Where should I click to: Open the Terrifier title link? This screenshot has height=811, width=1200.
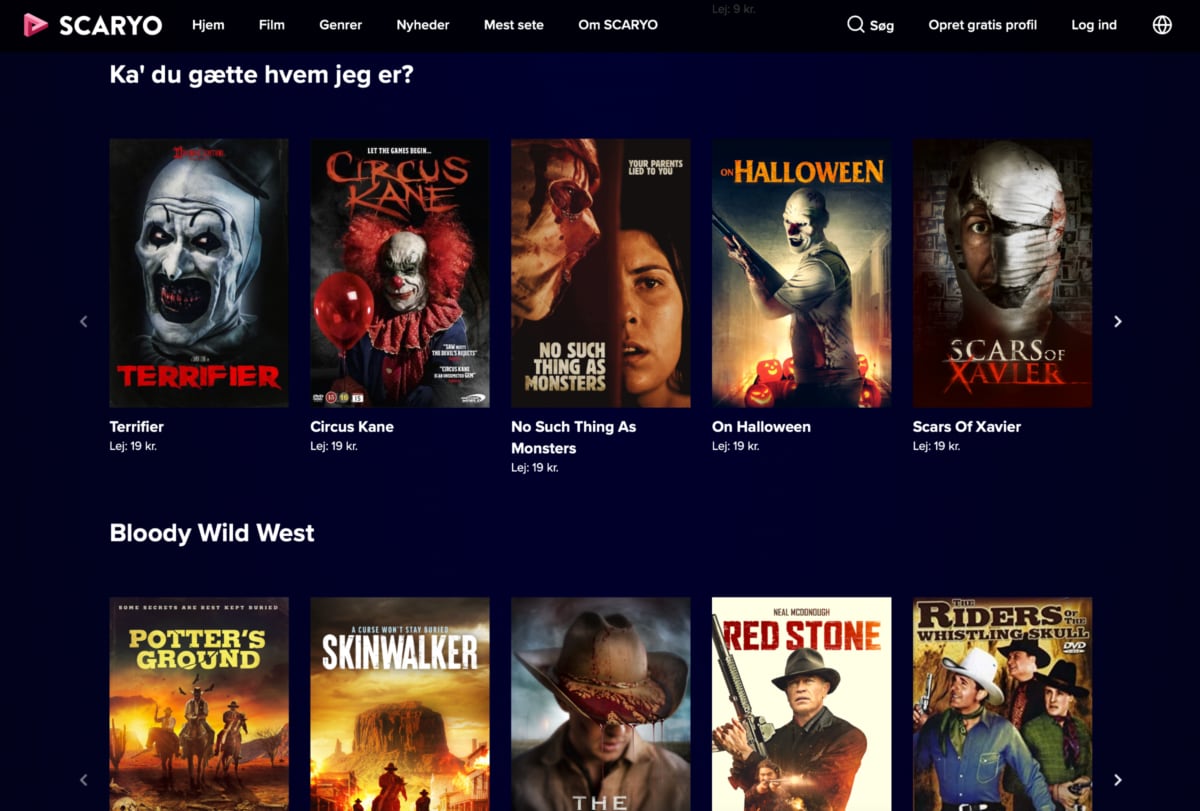(137, 427)
